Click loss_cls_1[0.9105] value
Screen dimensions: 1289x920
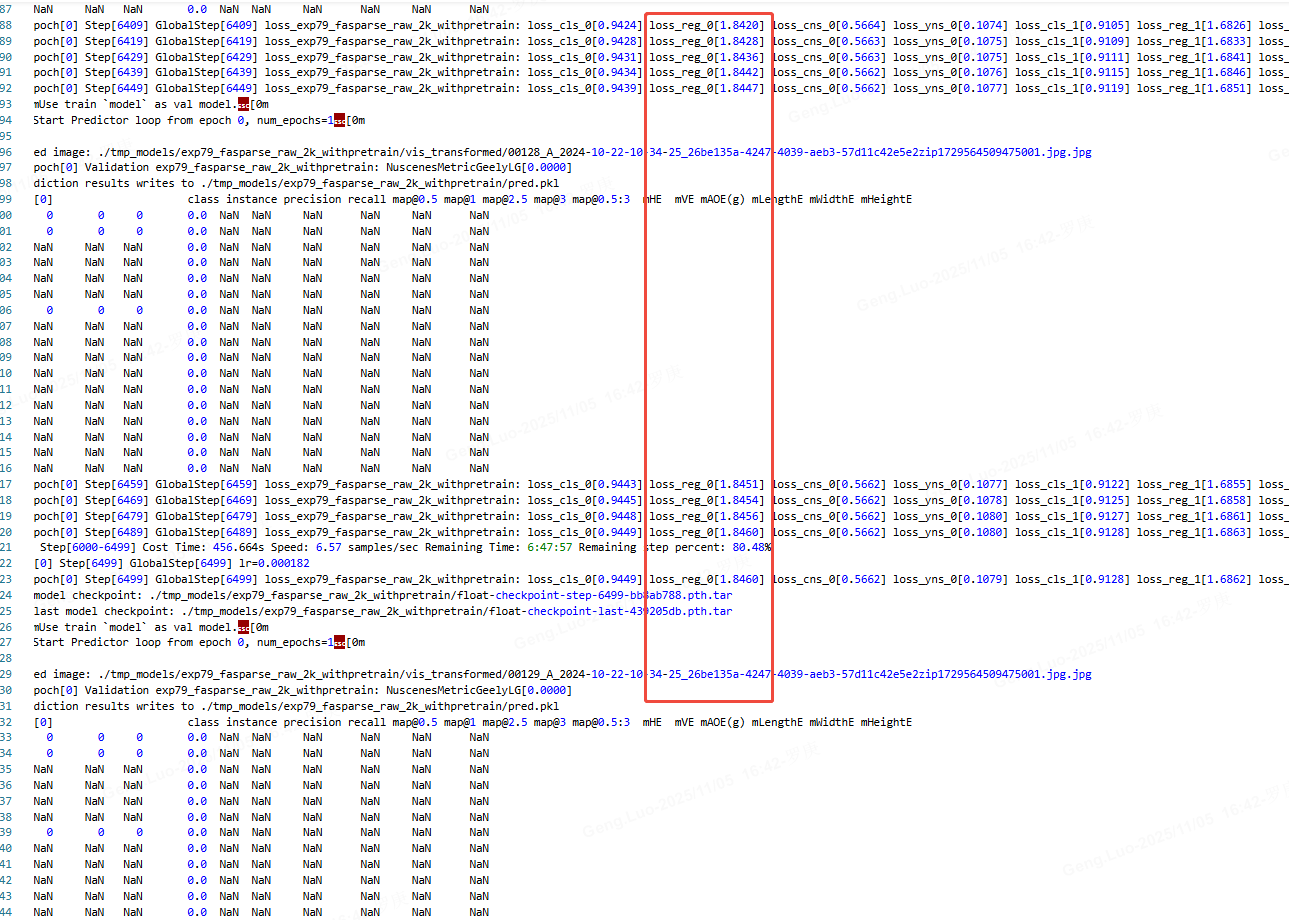tap(1073, 25)
